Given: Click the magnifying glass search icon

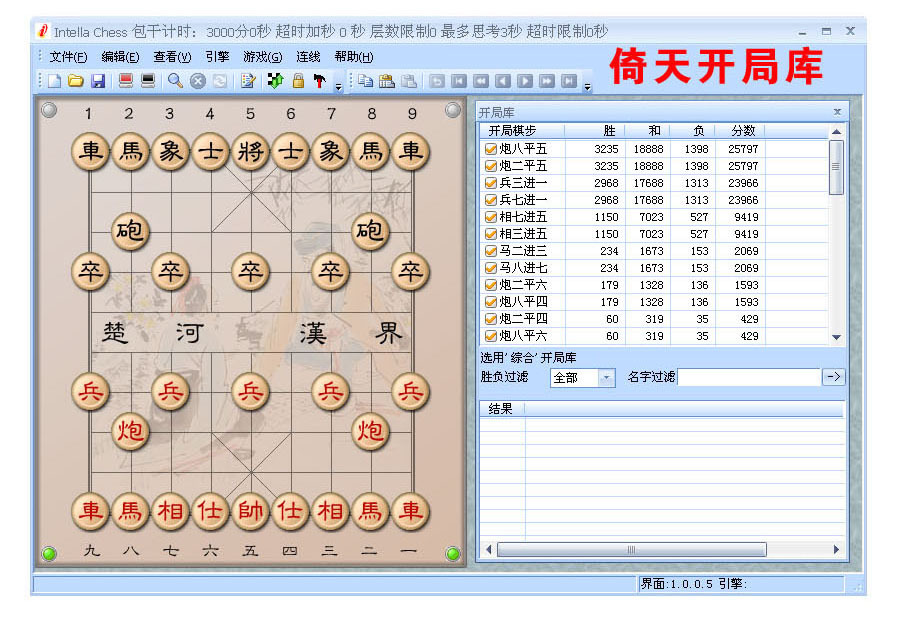Looking at the screenshot, I should [x=175, y=81].
